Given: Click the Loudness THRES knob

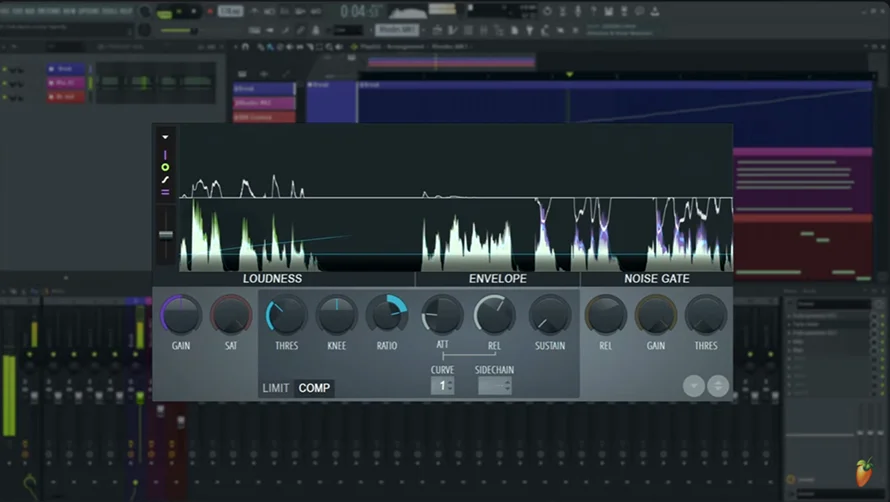Looking at the screenshot, I should click(x=286, y=315).
